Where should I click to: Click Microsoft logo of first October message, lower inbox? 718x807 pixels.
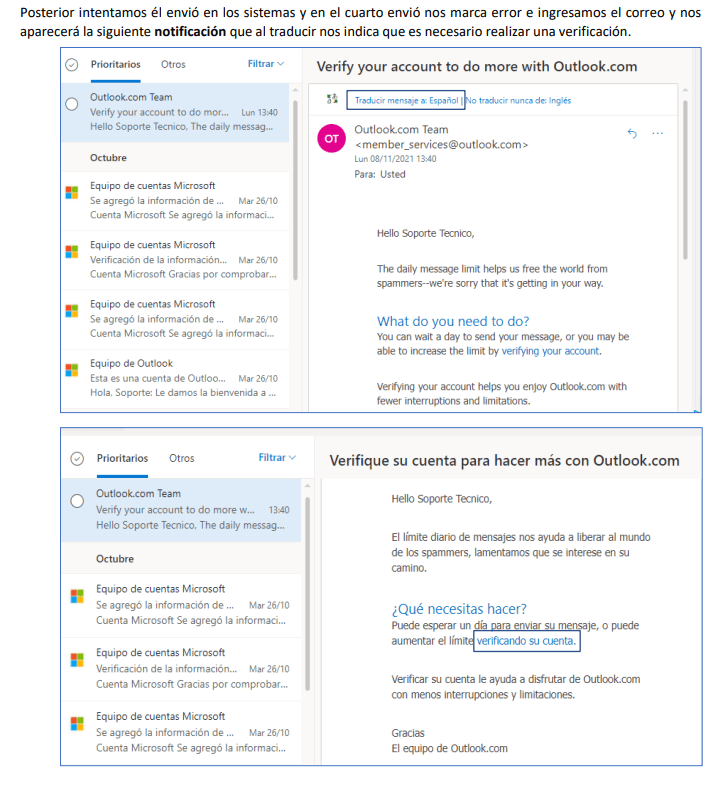click(x=77, y=596)
